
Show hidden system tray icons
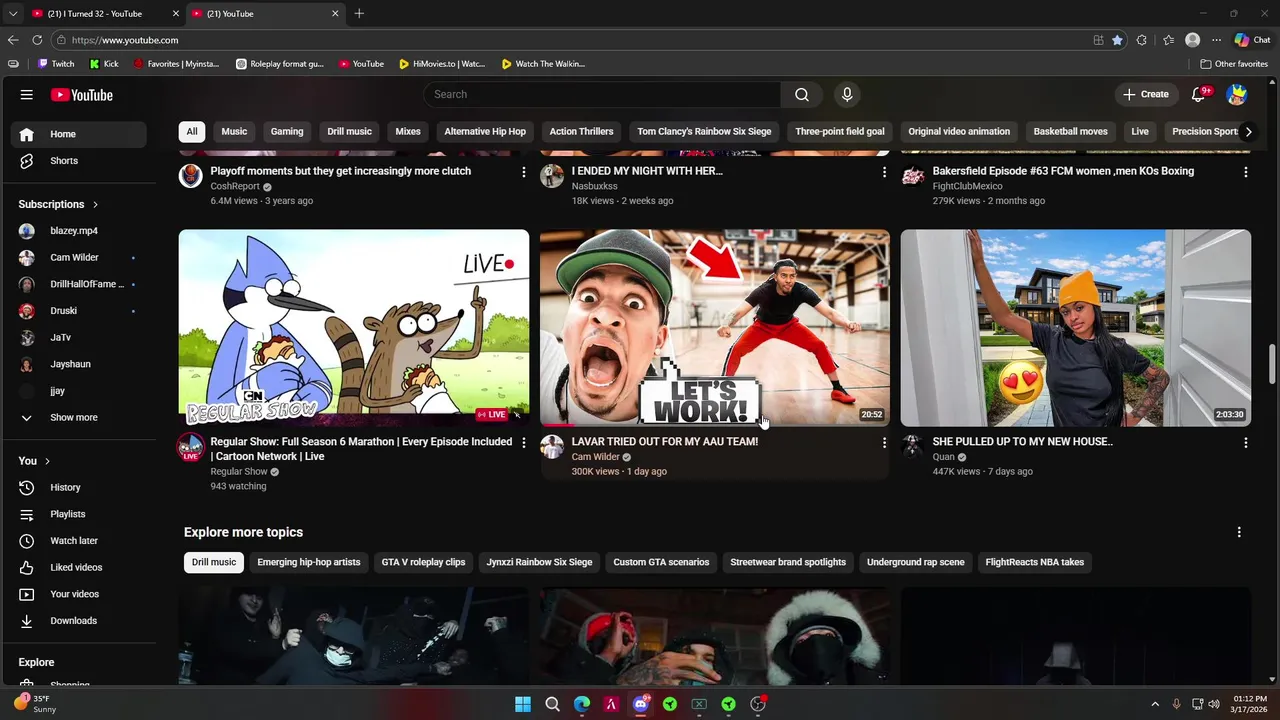[x=1155, y=704]
